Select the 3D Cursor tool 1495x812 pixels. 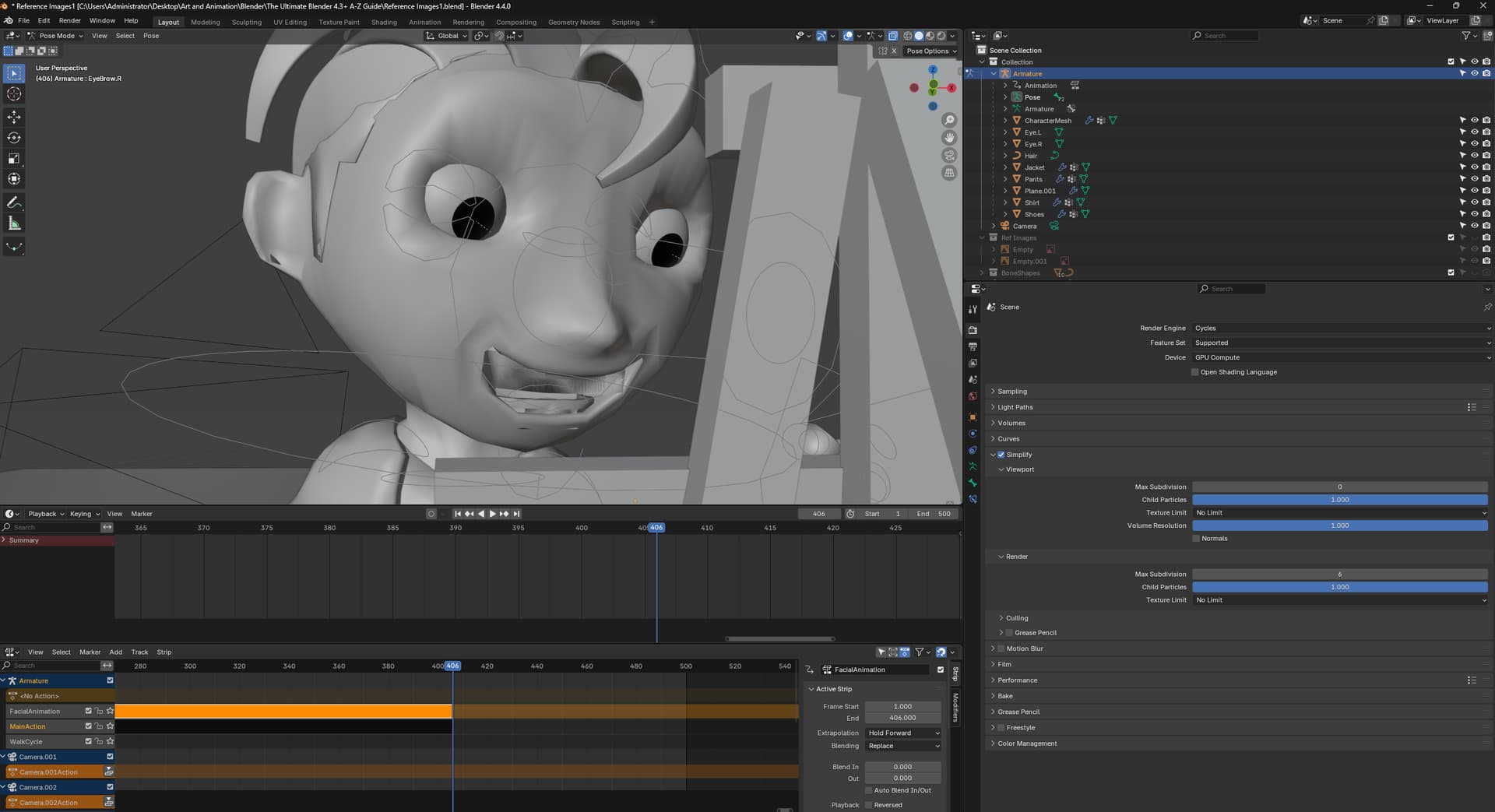(x=14, y=94)
